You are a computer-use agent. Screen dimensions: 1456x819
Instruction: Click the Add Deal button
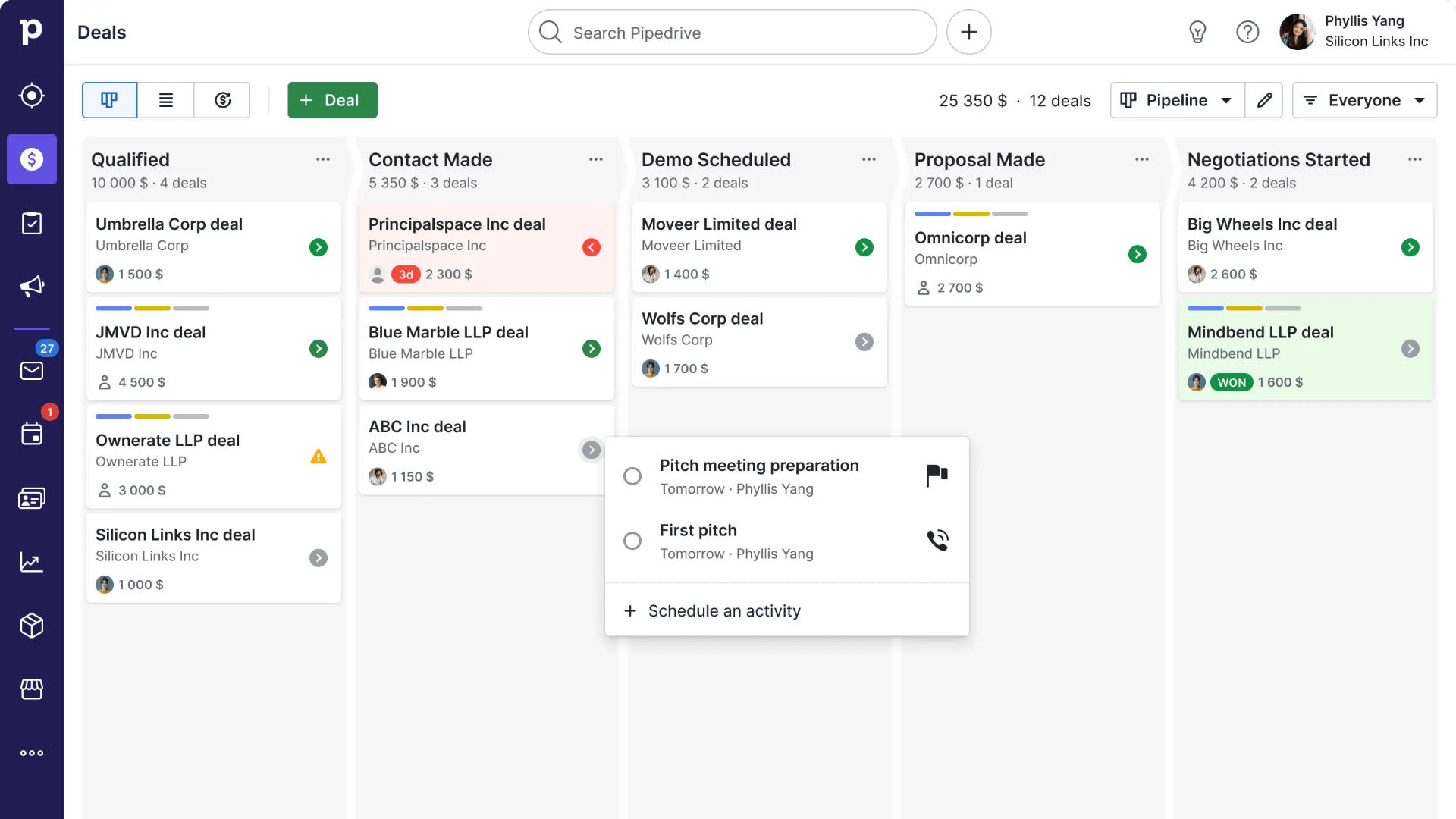point(332,99)
